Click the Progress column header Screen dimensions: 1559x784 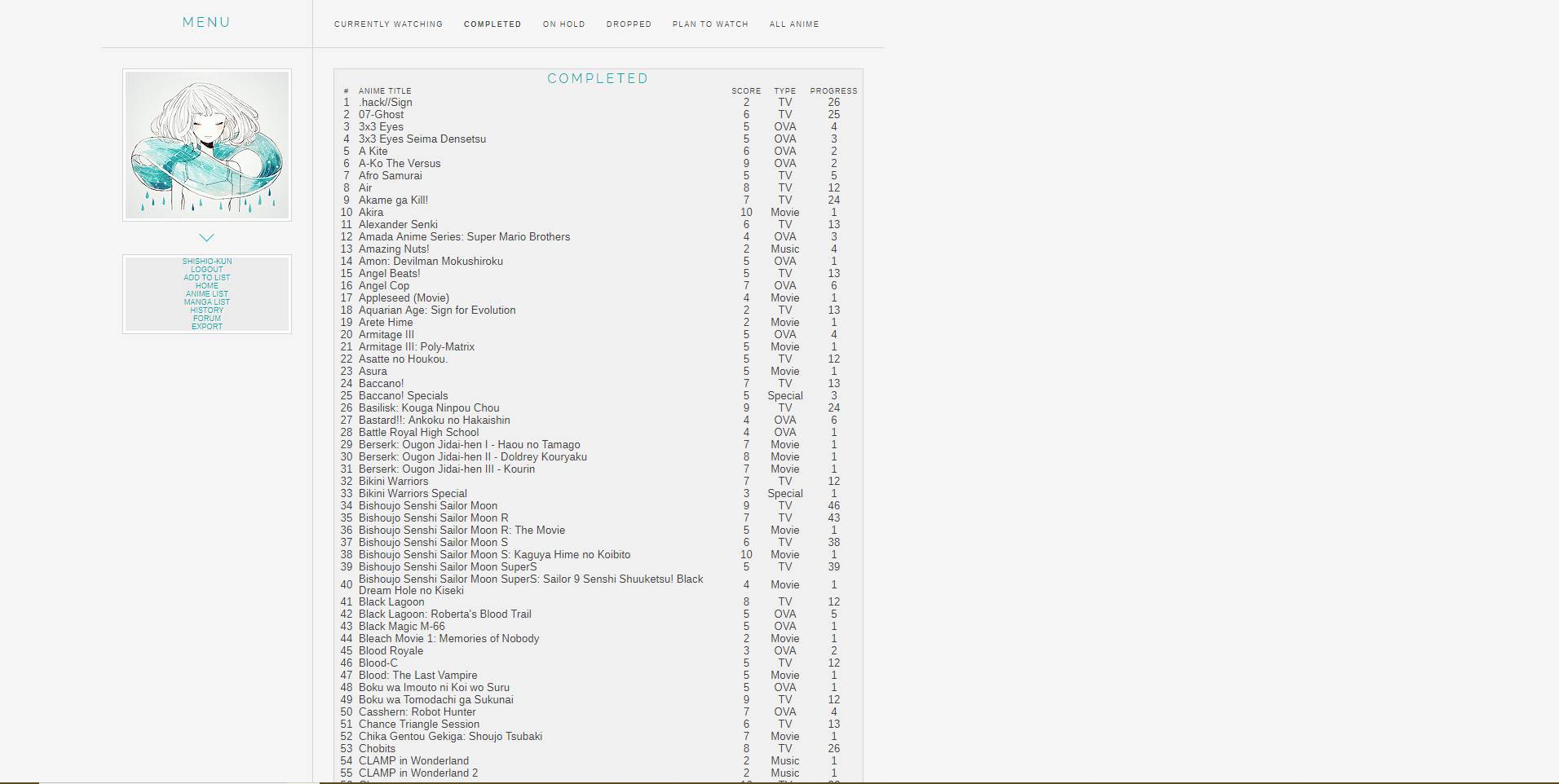point(833,91)
